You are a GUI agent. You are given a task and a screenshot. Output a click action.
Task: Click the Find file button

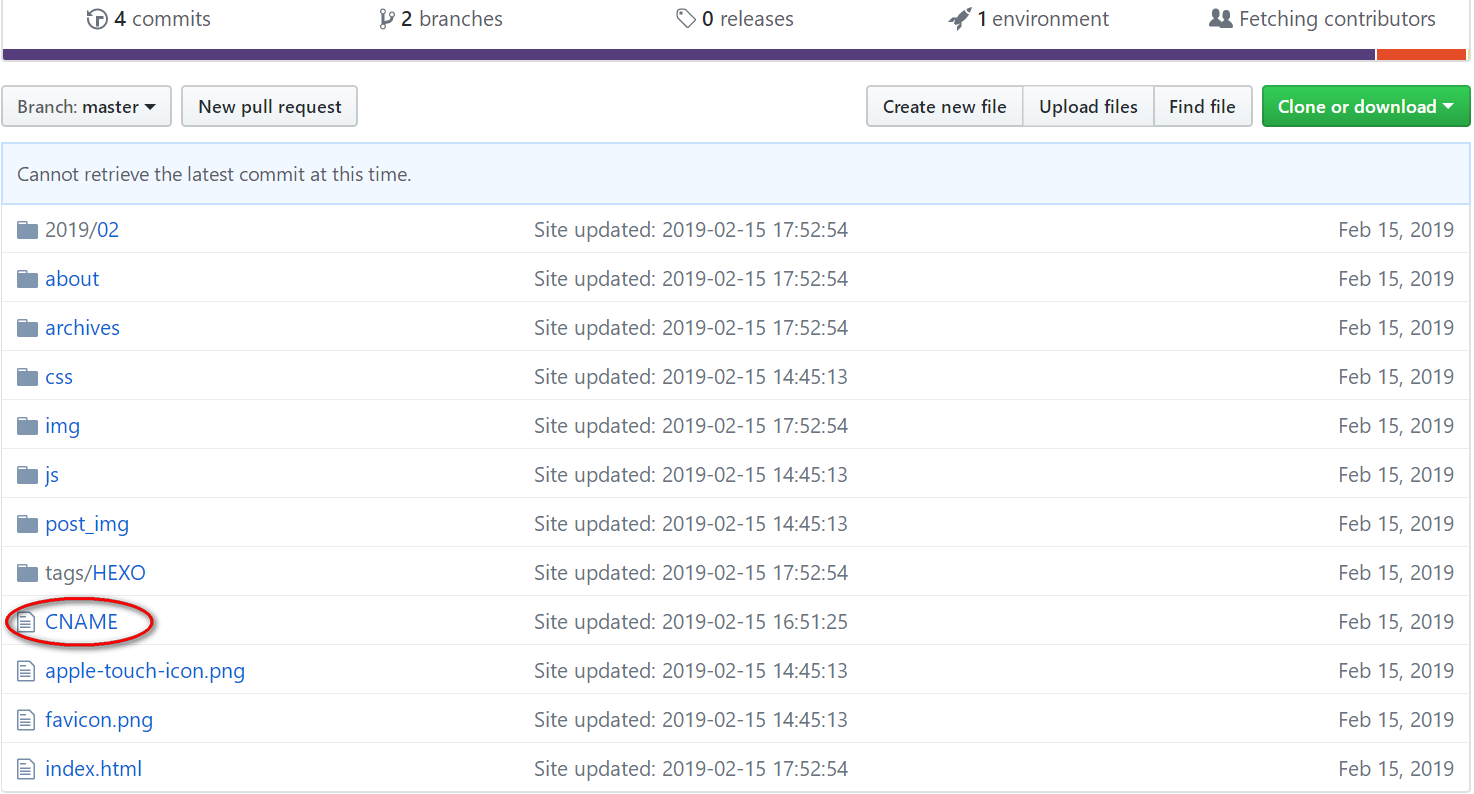(x=1203, y=106)
